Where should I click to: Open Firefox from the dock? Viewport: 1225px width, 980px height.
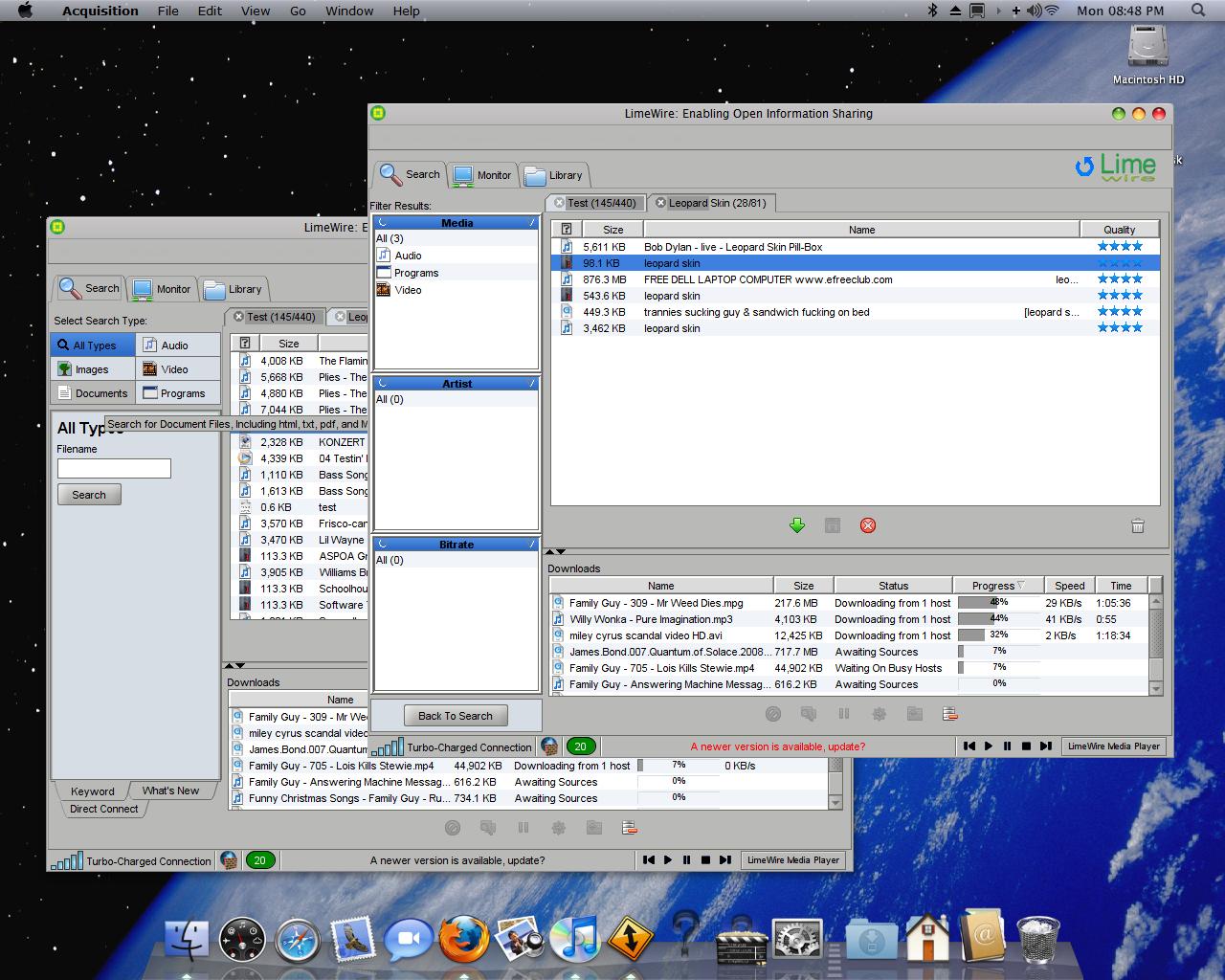pos(464,939)
